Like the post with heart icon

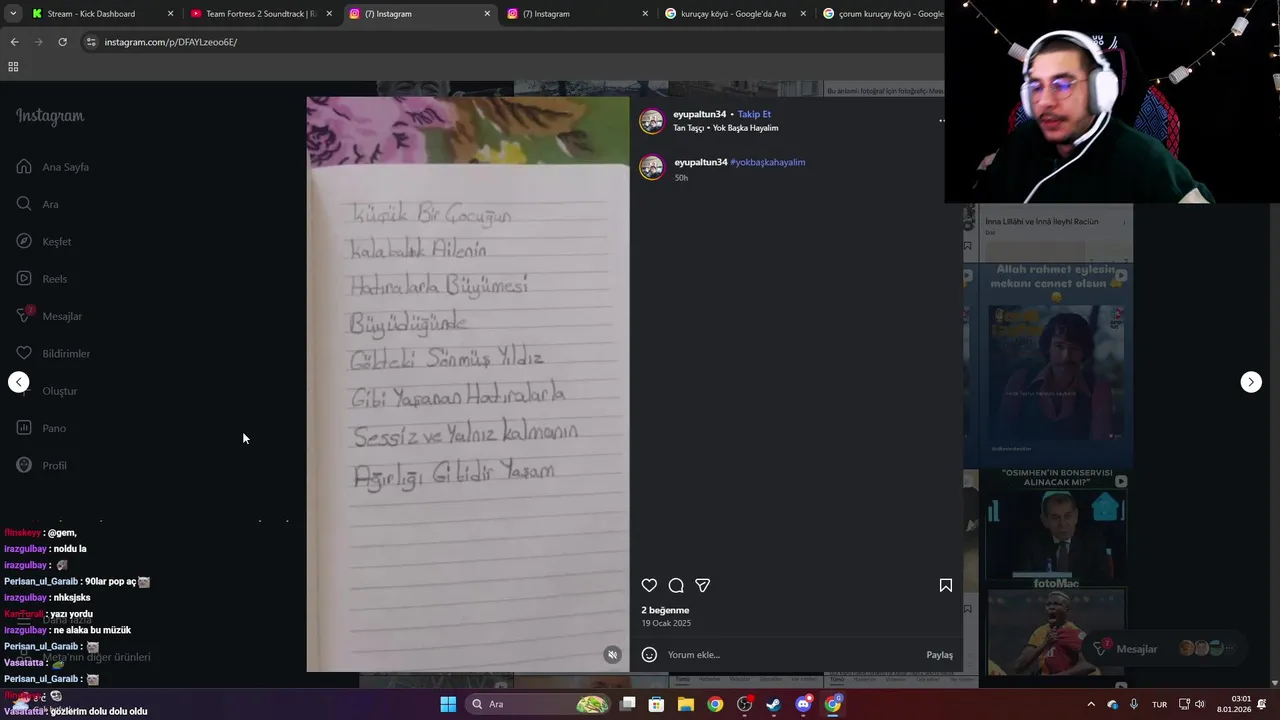pyautogui.click(x=649, y=585)
